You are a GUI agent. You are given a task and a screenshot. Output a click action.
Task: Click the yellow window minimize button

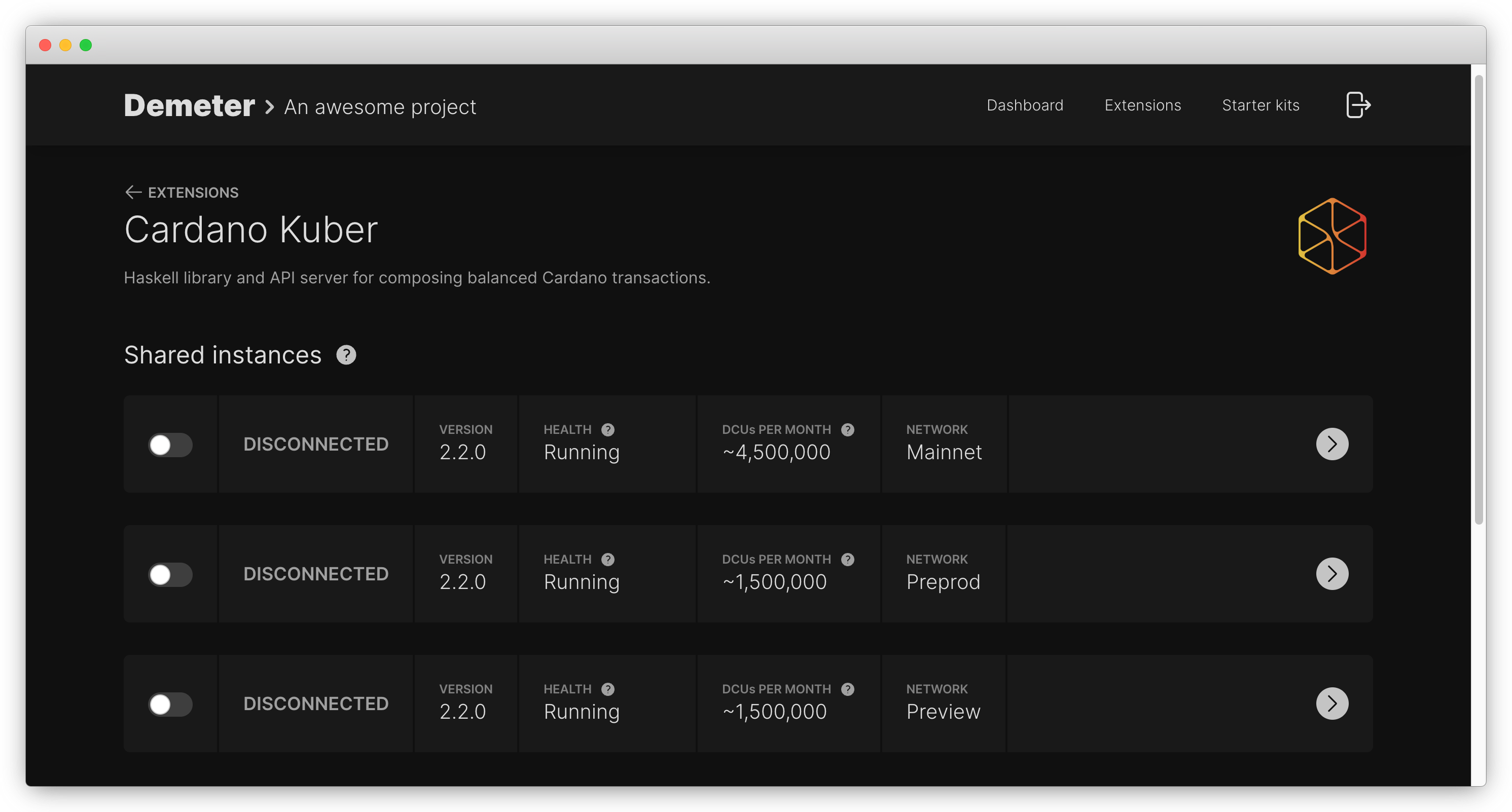pos(65,45)
